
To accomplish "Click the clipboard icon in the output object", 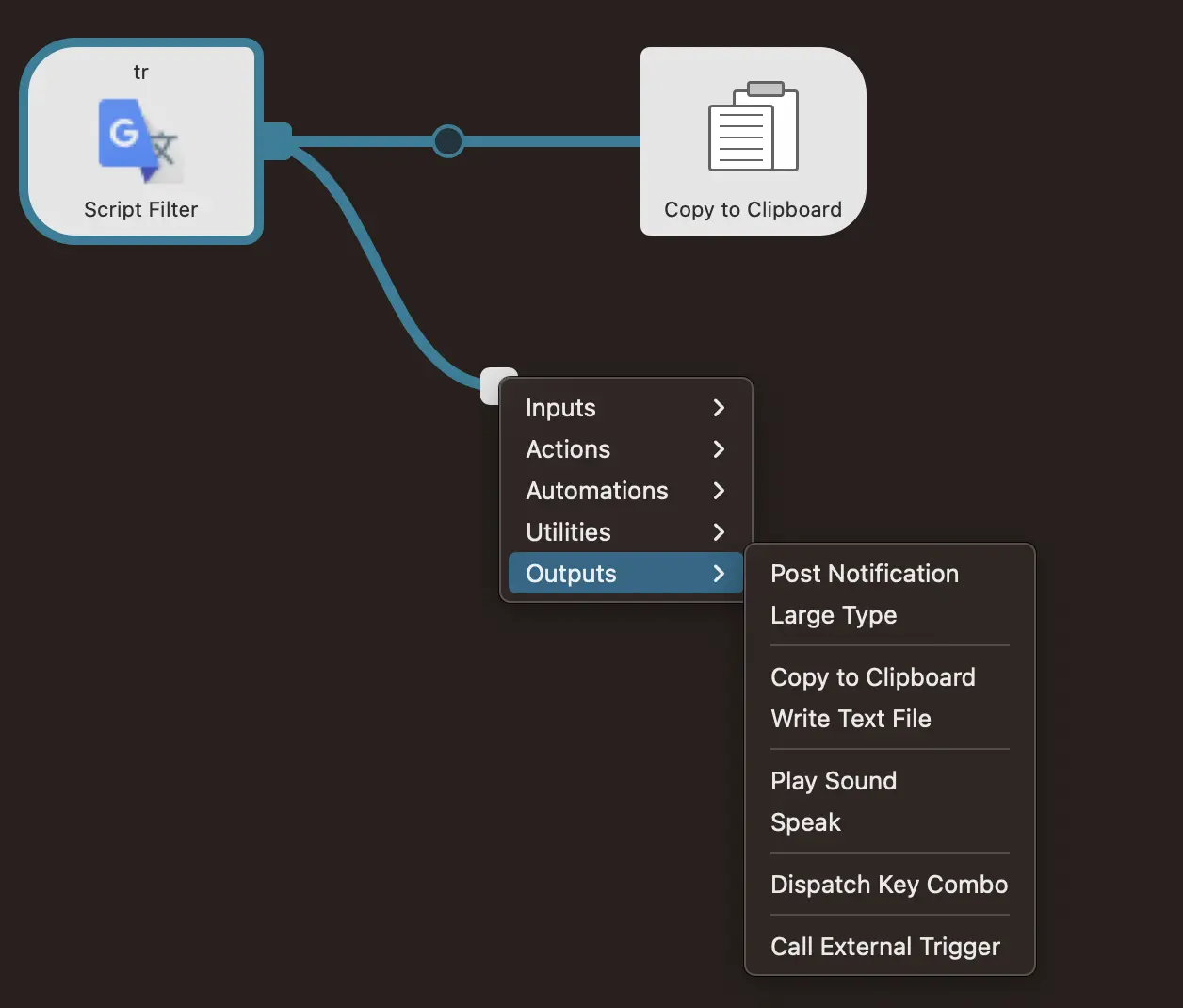I will pyautogui.click(x=753, y=126).
